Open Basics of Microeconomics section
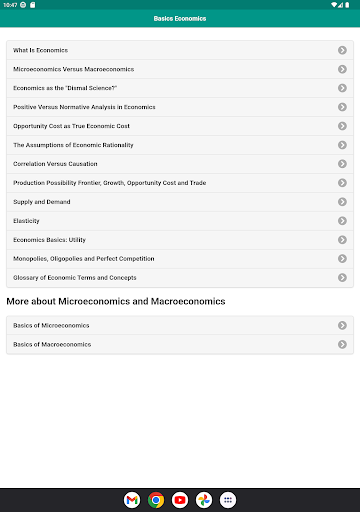Screen dimensions: 360x512 [x=180, y=325]
